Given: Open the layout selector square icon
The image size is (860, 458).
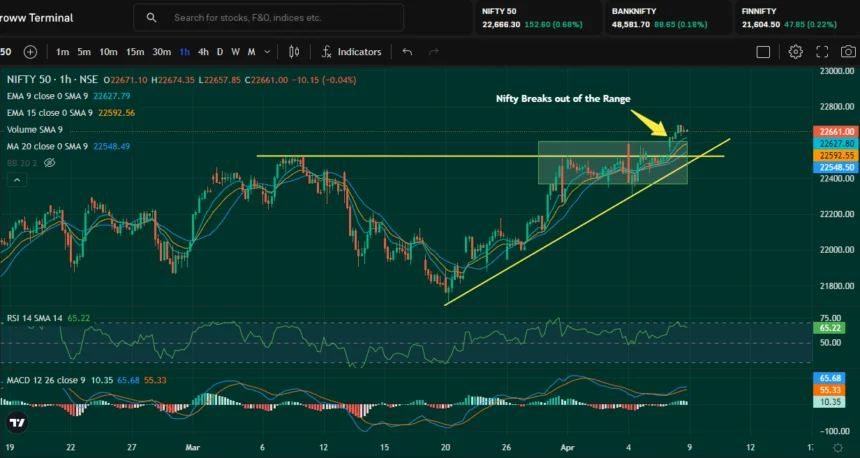Looking at the screenshot, I should pos(763,52).
